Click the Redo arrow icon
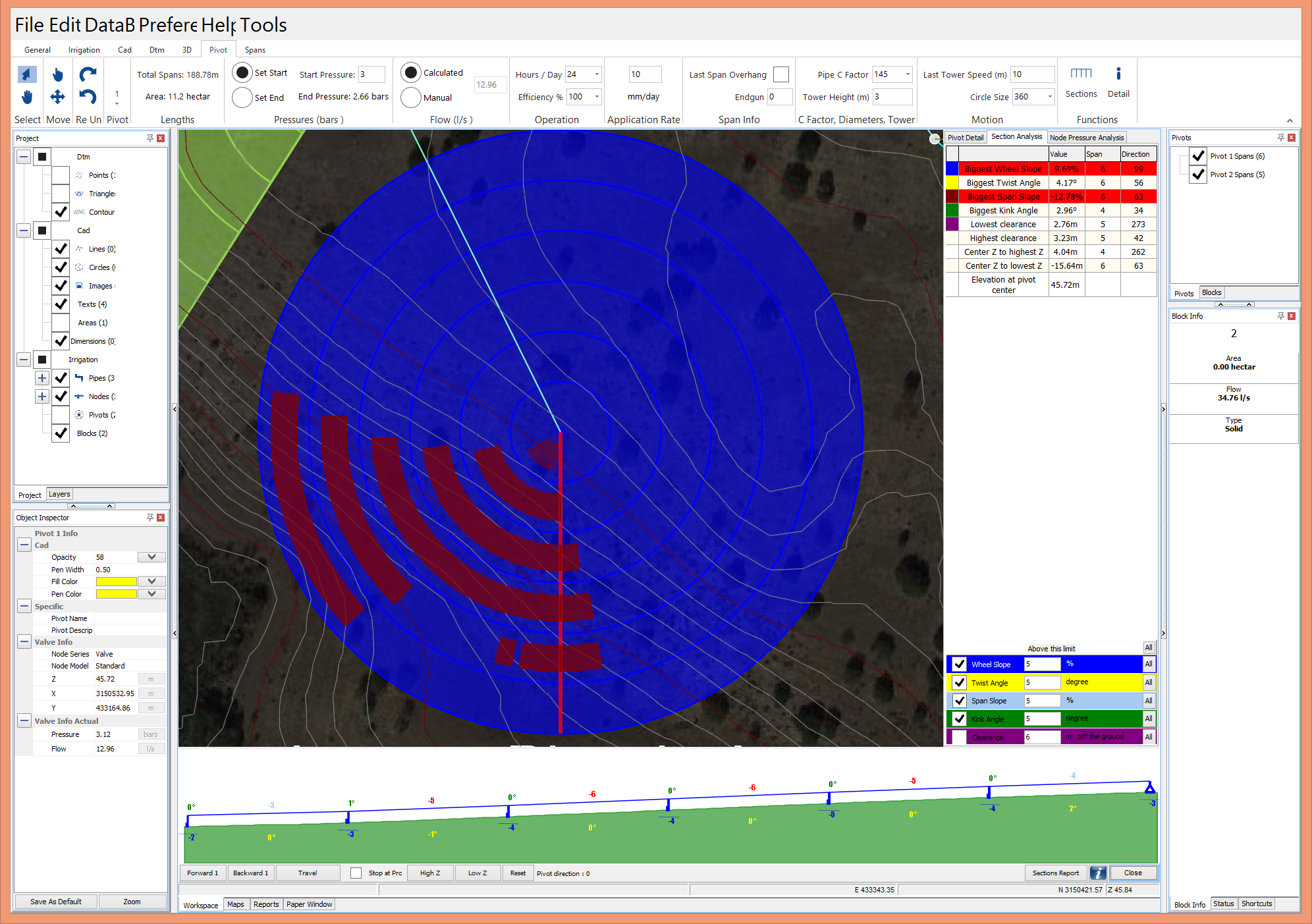The width and height of the screenshot is (1312, 924). coord(88,74)
